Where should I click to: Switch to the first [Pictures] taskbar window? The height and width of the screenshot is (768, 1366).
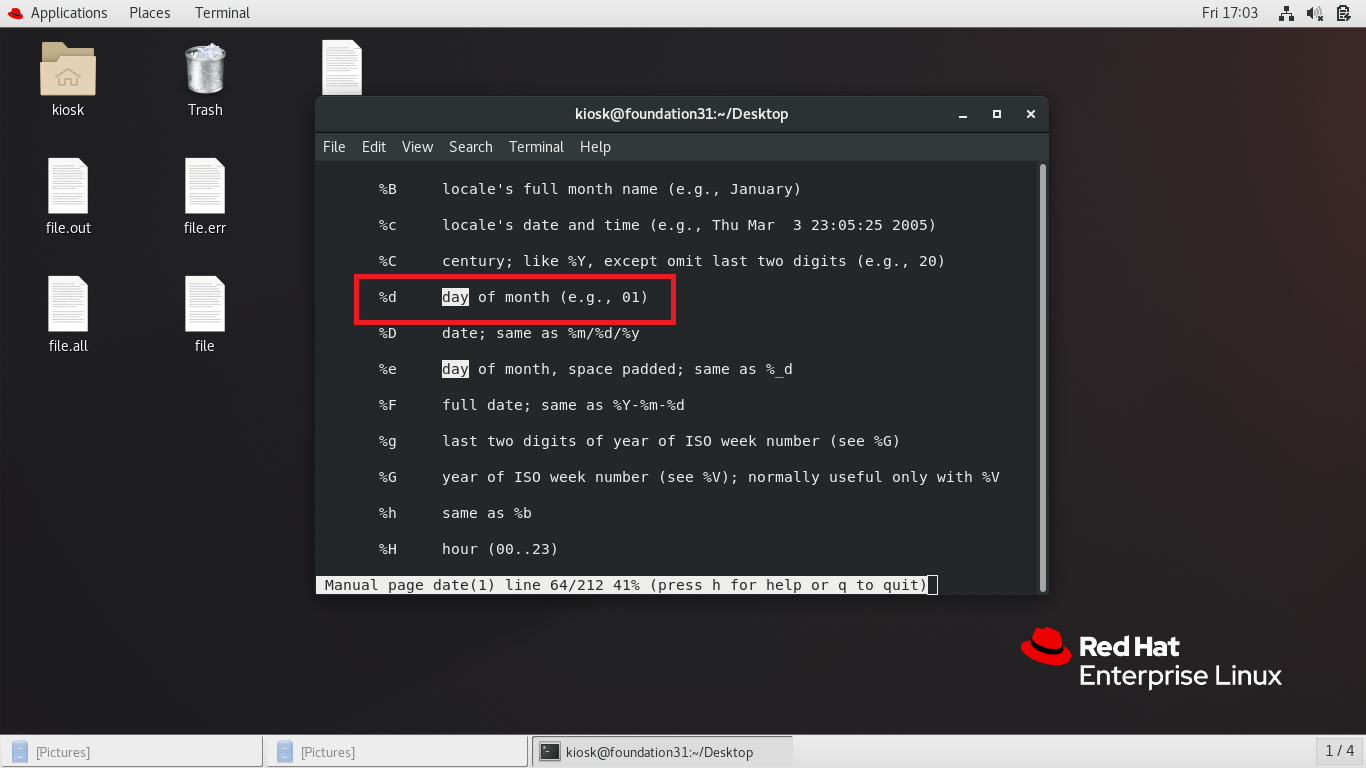[x=133, y=752]
